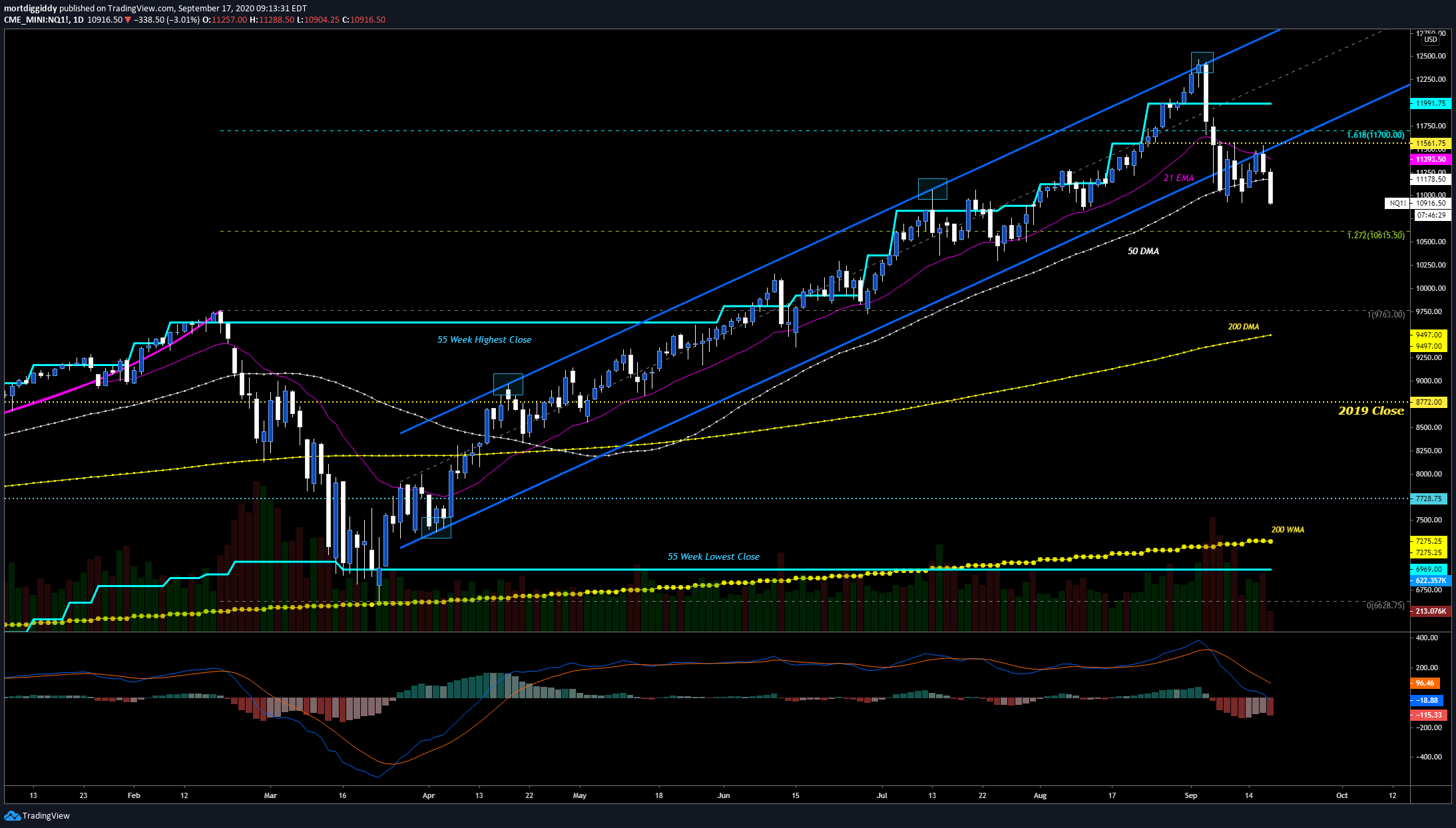
Task: Click the 1(9763.00) Fibonacci label
Action: point(1386,314)
